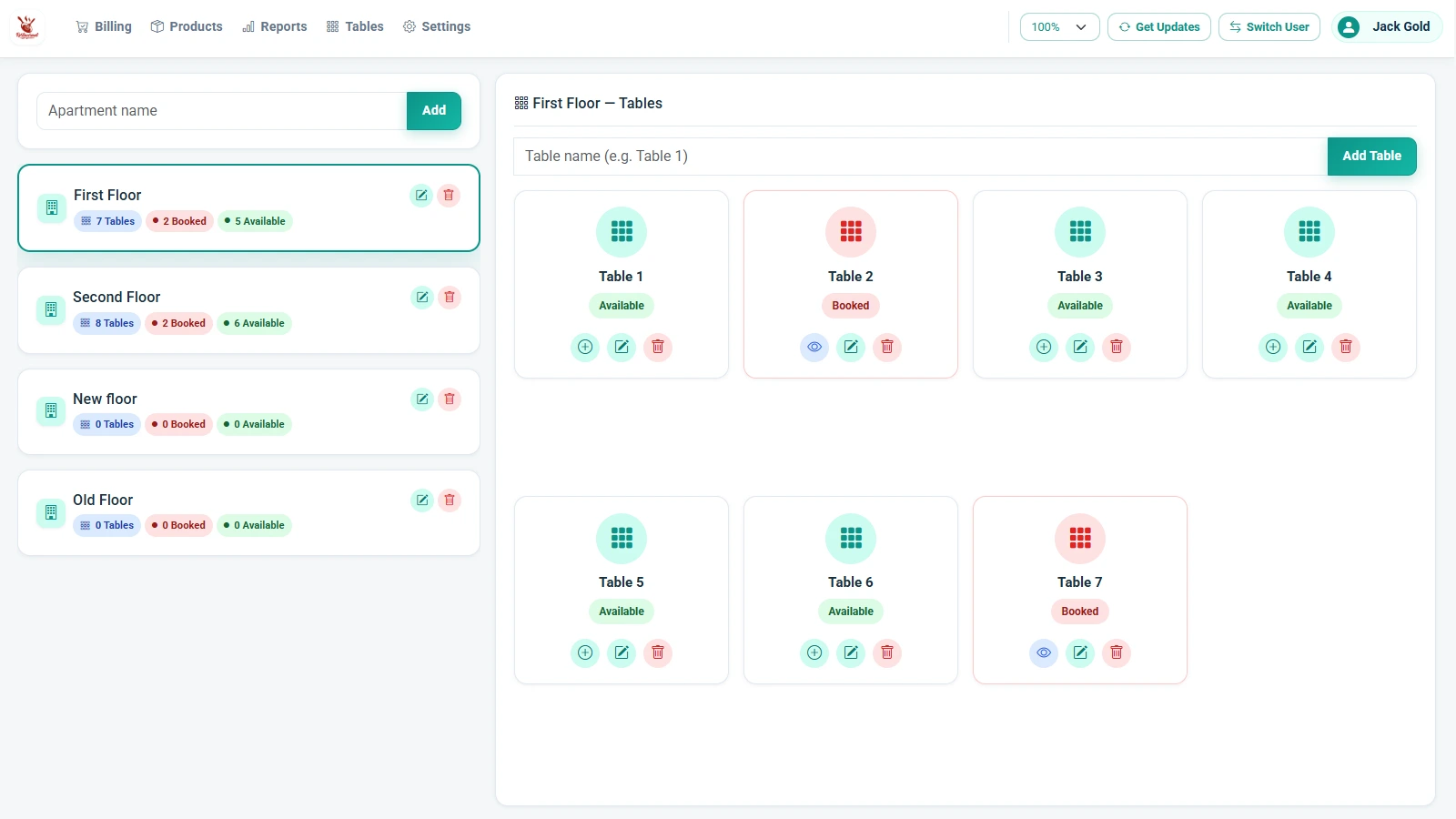This screenshot has width=1456, height=819.
Task: Click the trash icon on New floor
Action: [x=450, y=399]
